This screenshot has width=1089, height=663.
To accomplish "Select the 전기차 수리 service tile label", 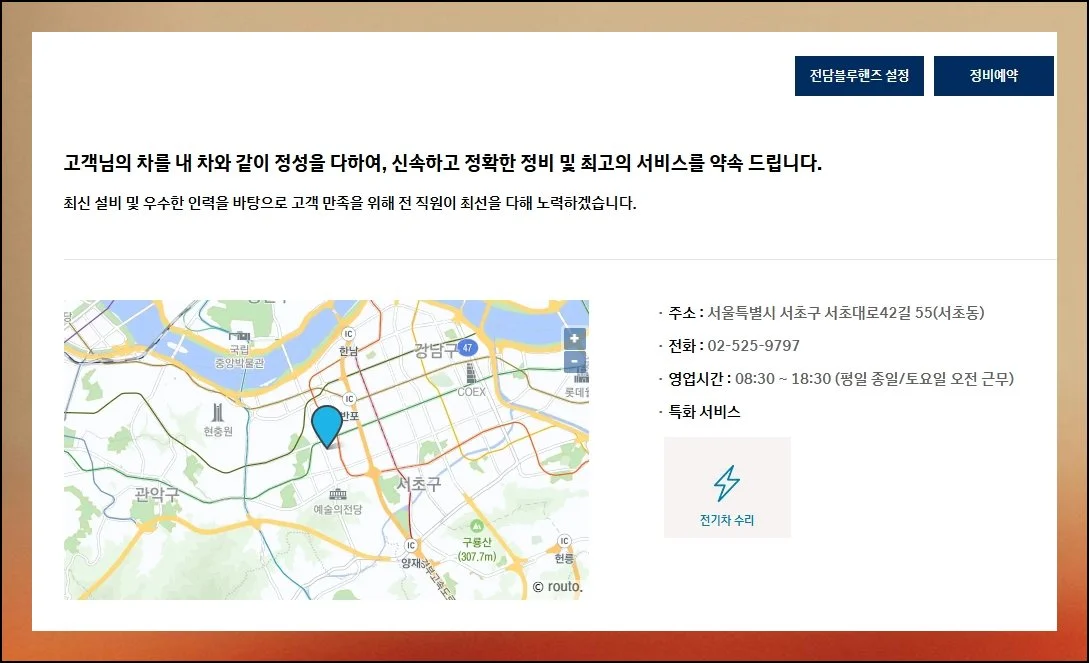I will 727,520.
